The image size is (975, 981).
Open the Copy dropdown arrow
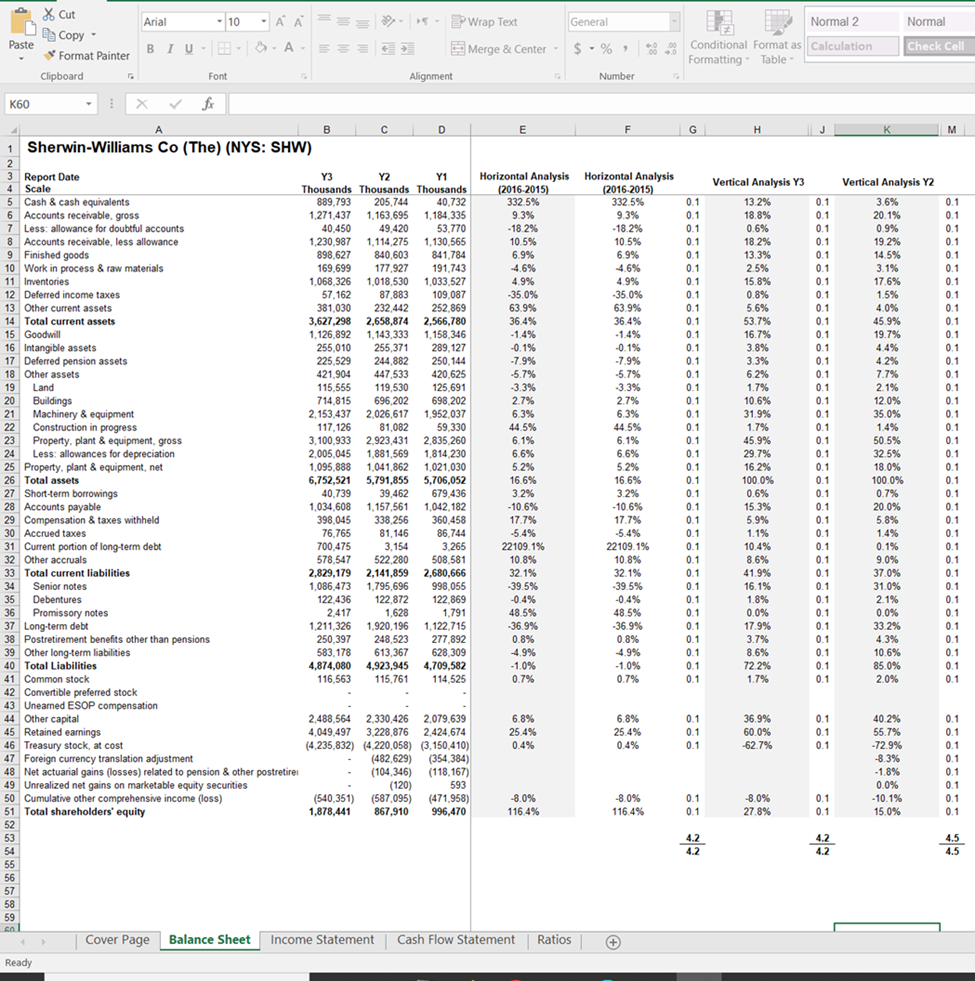pos(94,35)
